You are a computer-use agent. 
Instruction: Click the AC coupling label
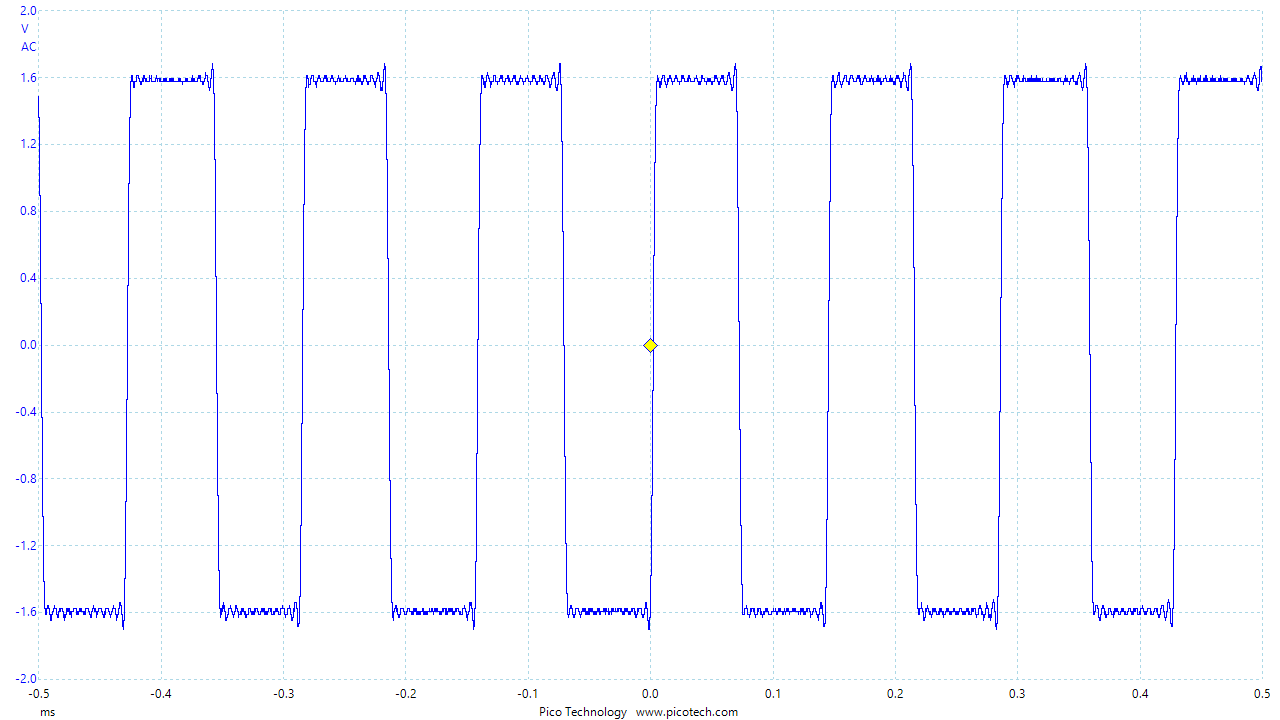click(x=29, y=46)
